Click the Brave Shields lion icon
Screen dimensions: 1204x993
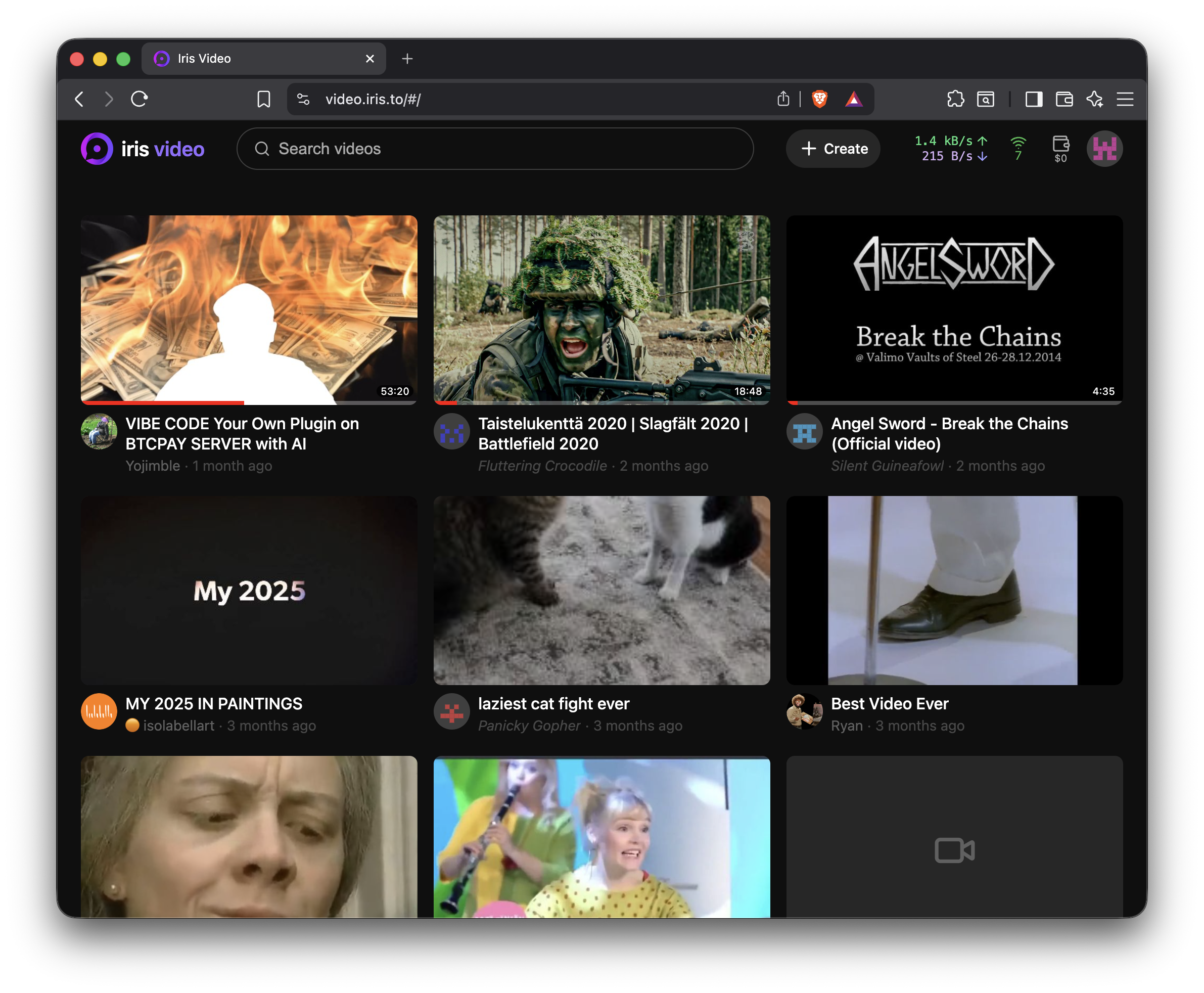[x=819, y=100]
